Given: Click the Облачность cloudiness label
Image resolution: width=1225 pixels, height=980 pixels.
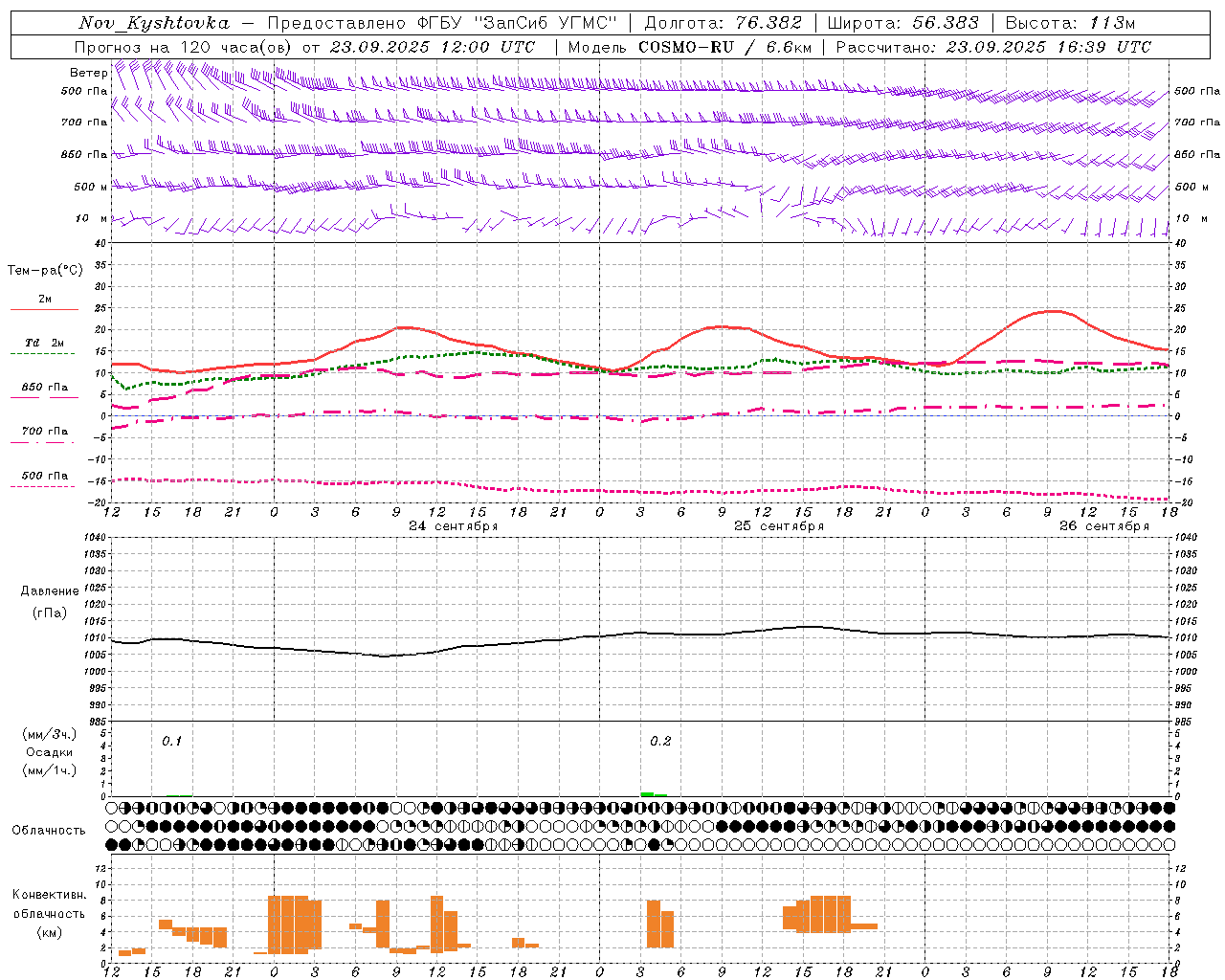Looking at the screenshot, I should pos(49,831).
